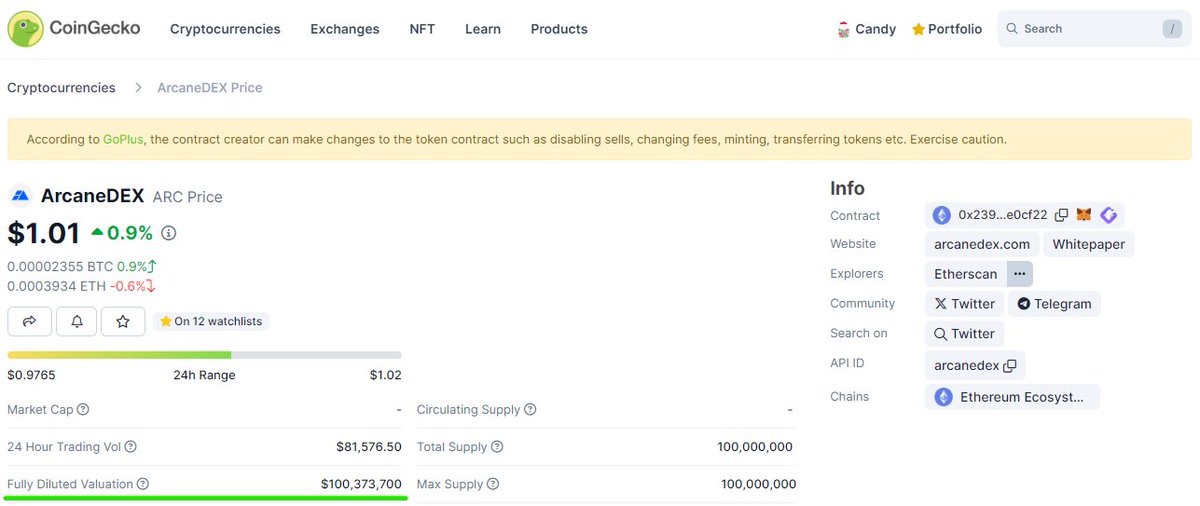
Task: Click the Max Supply info icon
Action: click(x=493, y=484)
